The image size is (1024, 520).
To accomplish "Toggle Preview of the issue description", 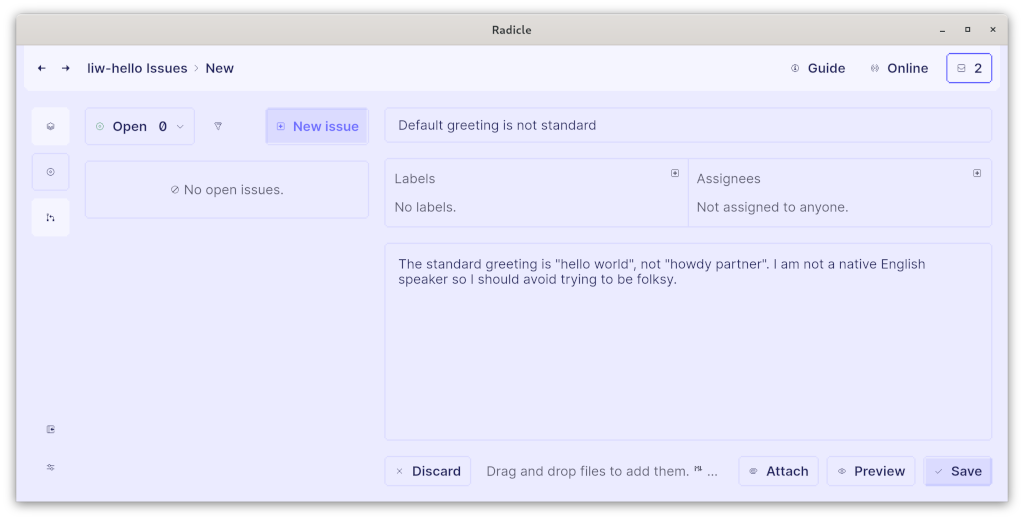I will click(x=871, y=471).
